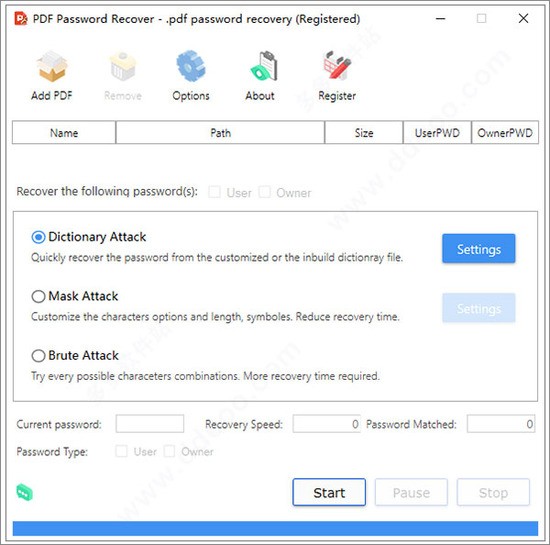Image resolution: width=550 pixels, height=545 pixels.
Task: Click the PDF Password Recover title bar logo
Action: pyautogui.click(x=21, y=19)
